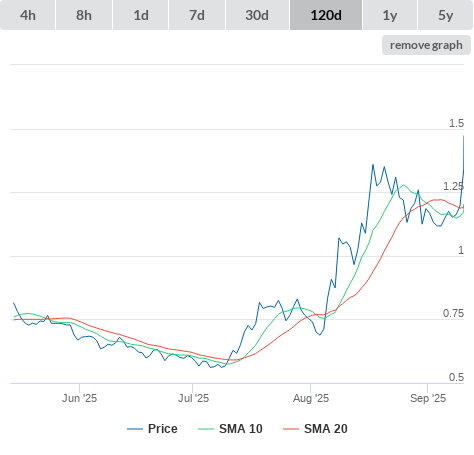Switch chart to the 30d range
This screenshot has height=455, width=474.
coord(257,15)
